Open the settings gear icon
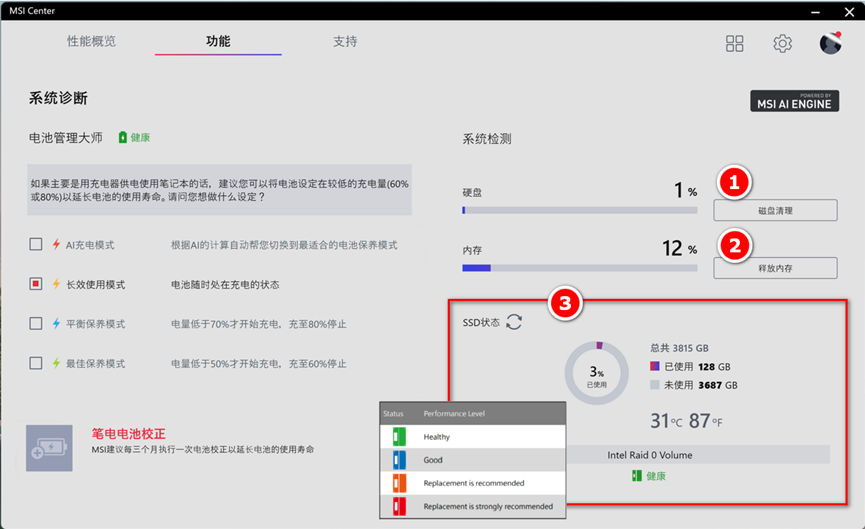Image resolution: width=865 pixels, height=529 pixels. (x=782, y=43)
